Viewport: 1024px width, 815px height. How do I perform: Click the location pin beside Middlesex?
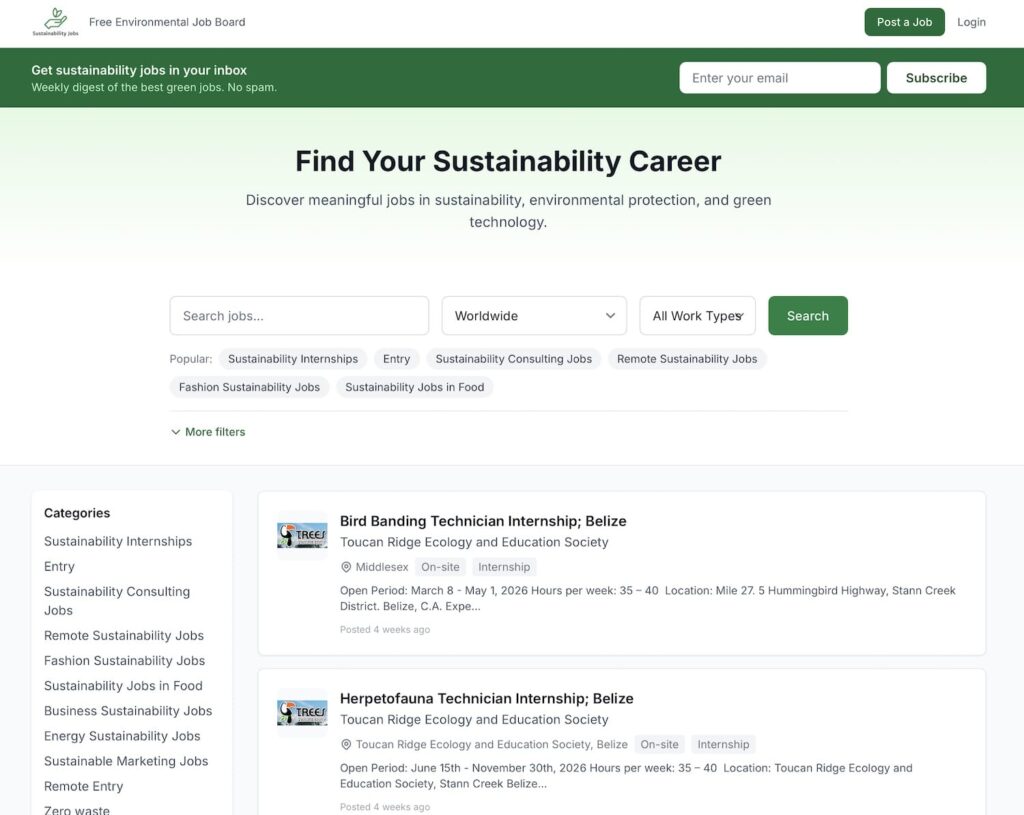pos(345,567)
